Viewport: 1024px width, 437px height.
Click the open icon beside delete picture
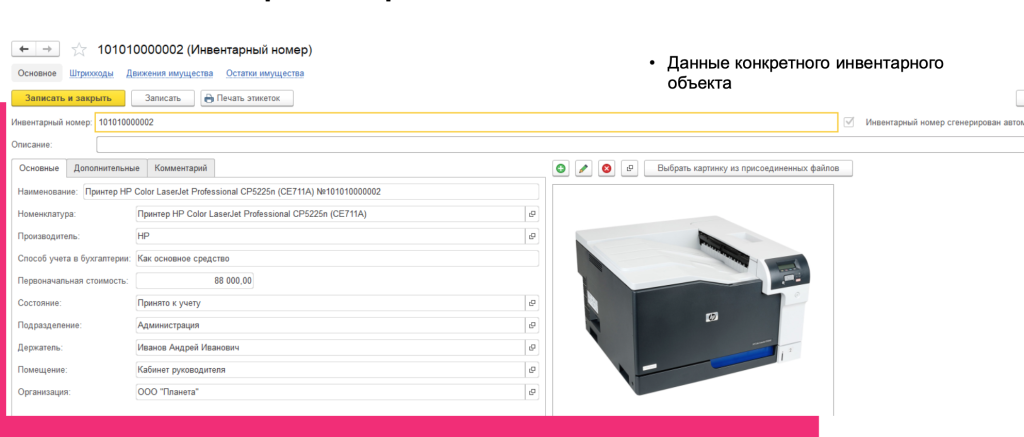[630, 169]
